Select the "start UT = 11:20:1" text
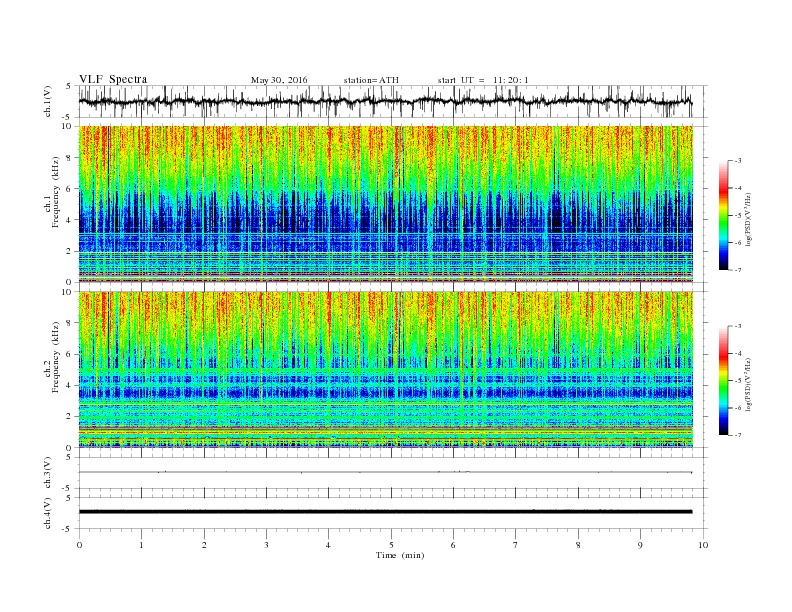This screenshot has width=792, height=612. pos(483,80)
